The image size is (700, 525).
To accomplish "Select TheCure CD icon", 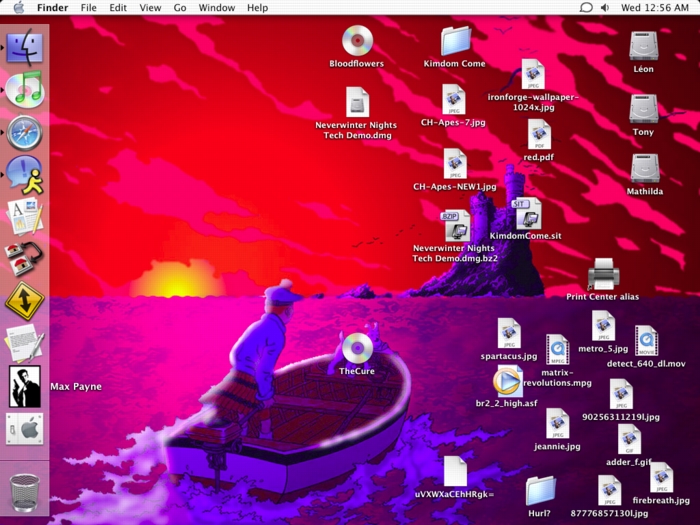I will click(357, 349).
